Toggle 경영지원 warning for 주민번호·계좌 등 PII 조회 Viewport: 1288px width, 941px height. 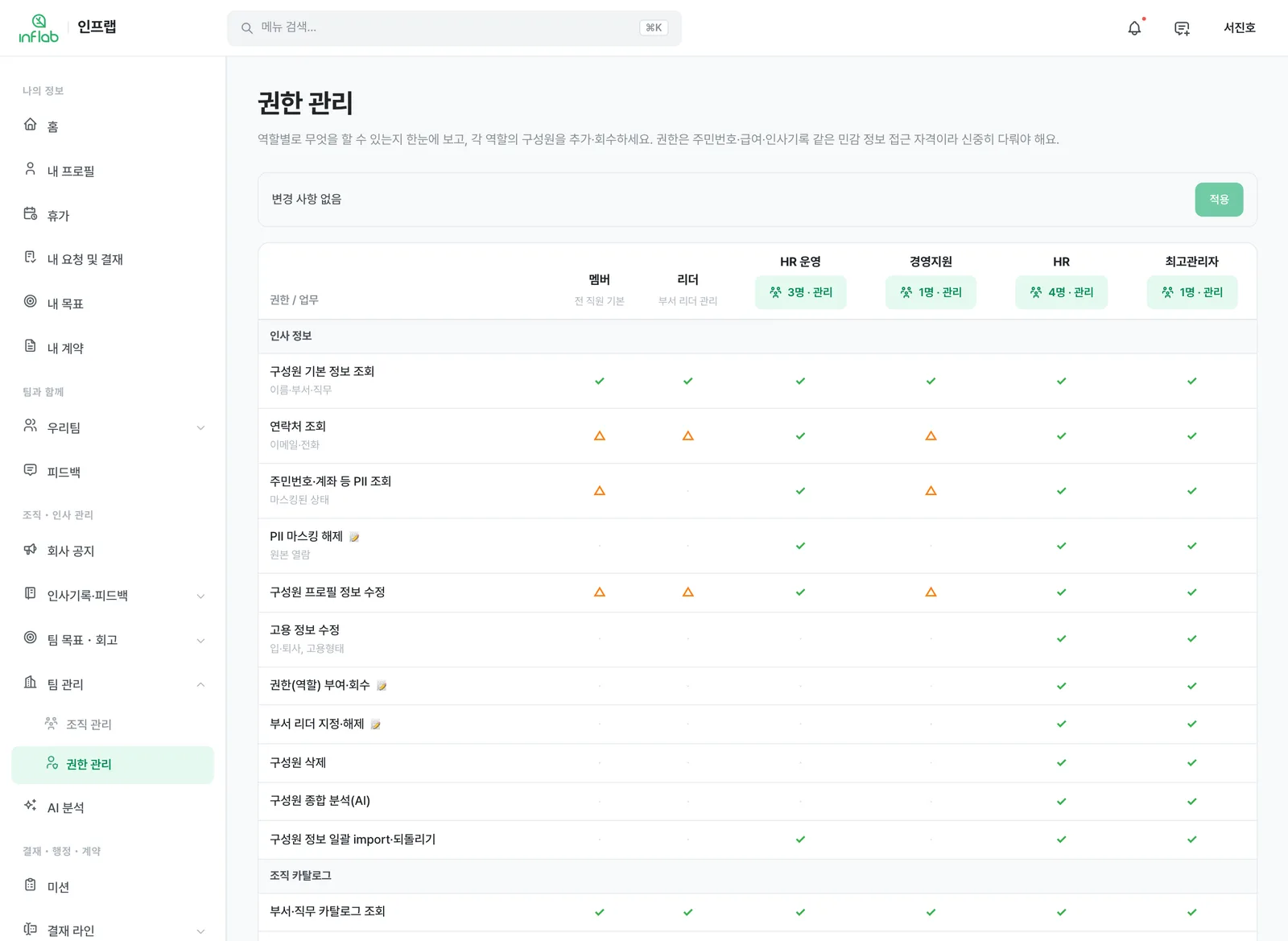931,490
